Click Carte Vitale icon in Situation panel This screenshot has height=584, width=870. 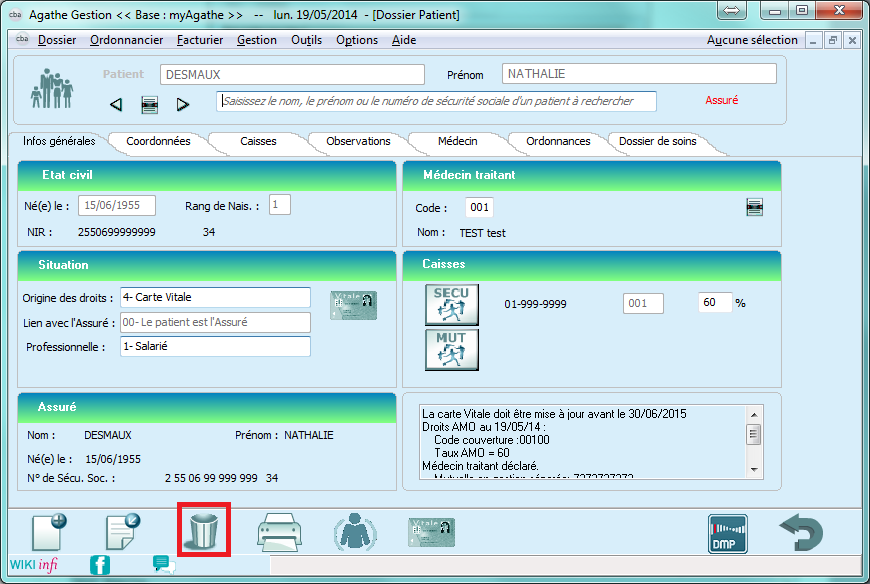coord(353,305)
